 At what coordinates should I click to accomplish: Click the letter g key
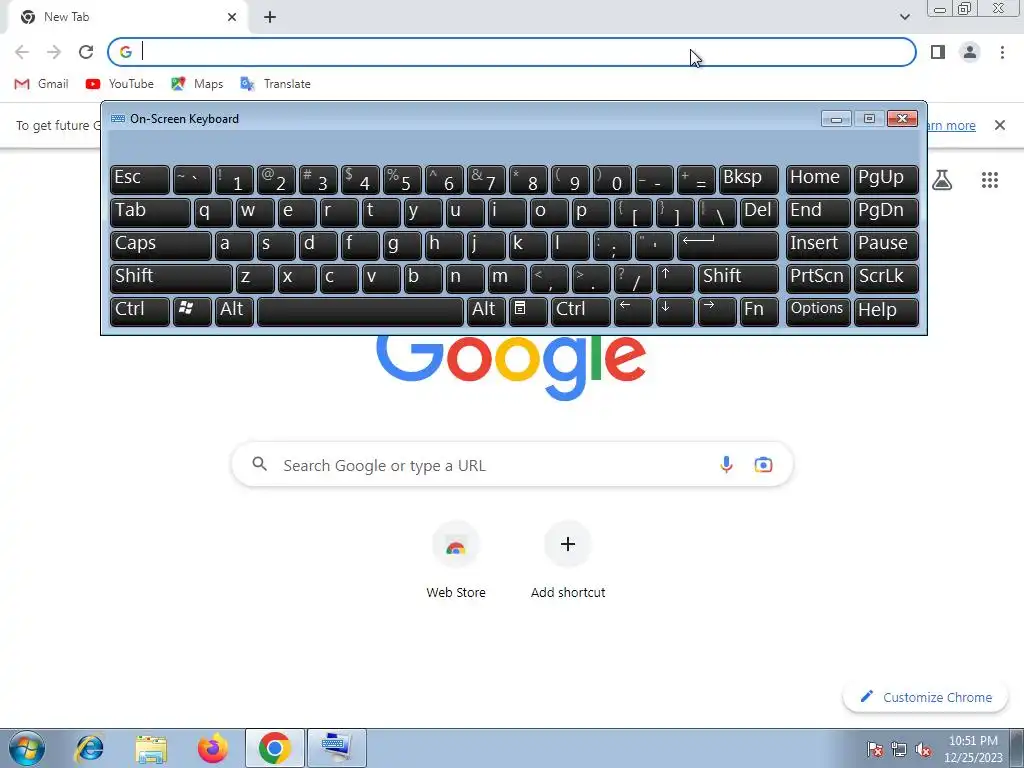[x=402, y=245]
